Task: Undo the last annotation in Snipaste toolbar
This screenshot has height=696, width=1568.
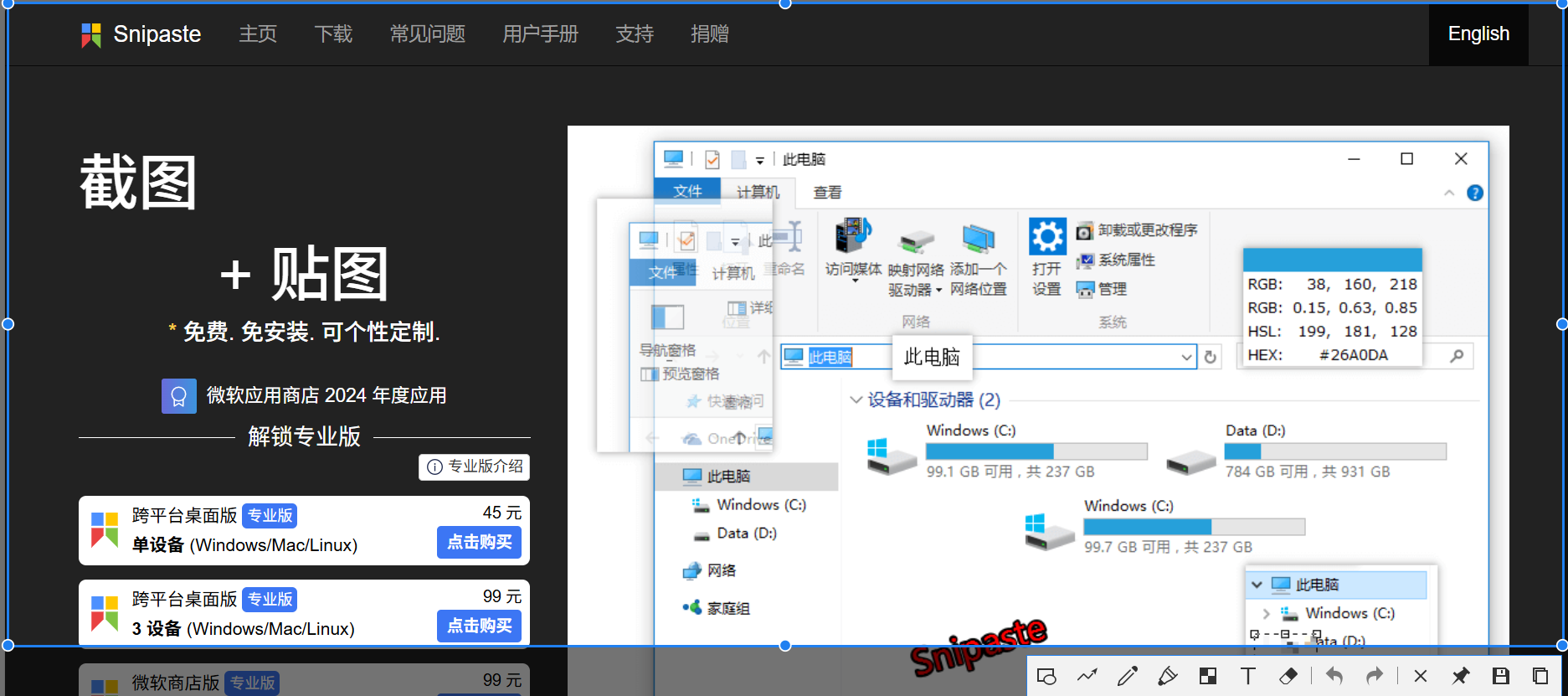Action: click(x=1334, y=676)
